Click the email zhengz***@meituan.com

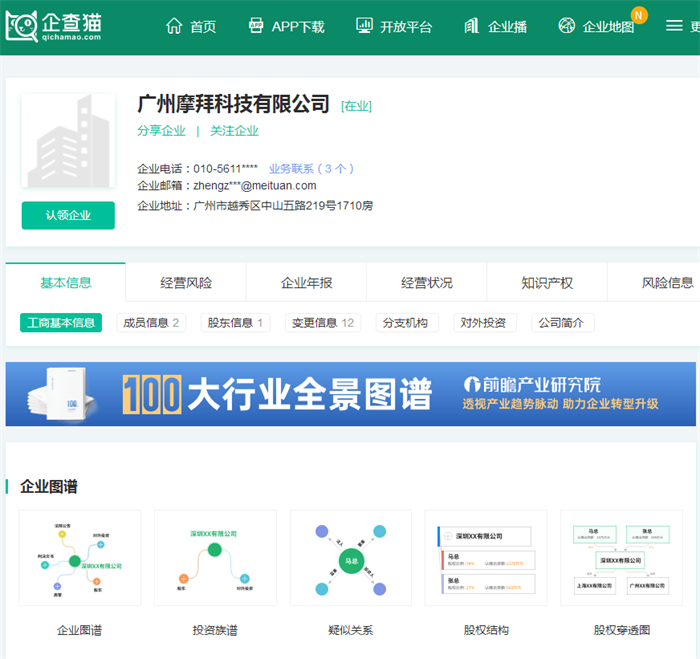pos(255,186)
